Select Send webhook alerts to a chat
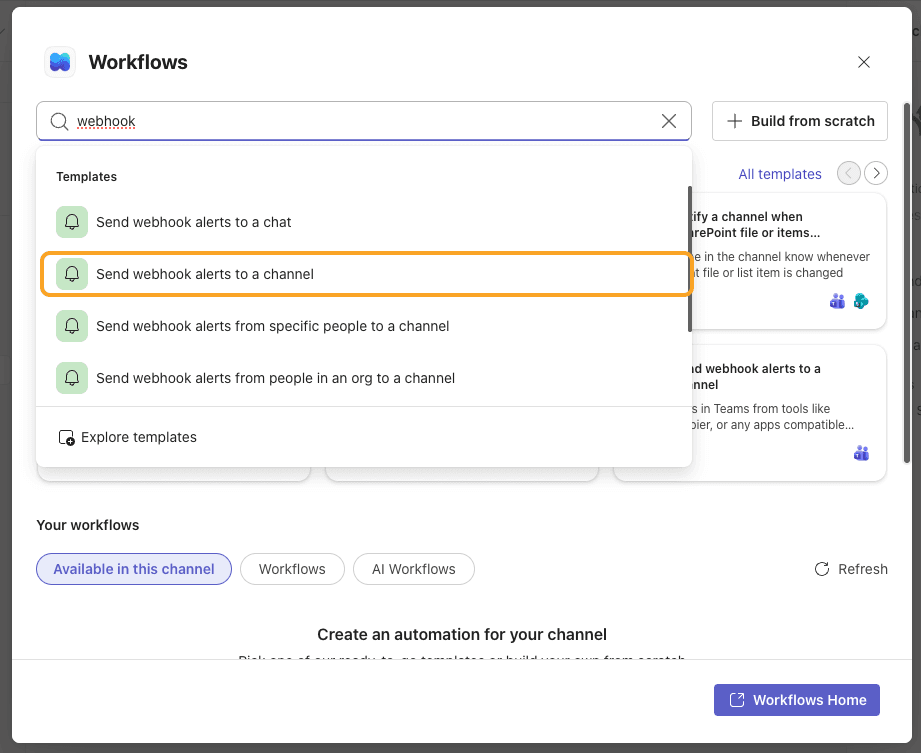Image resolution: width=921 pixels, height=753 pixels. coord(364,222)
